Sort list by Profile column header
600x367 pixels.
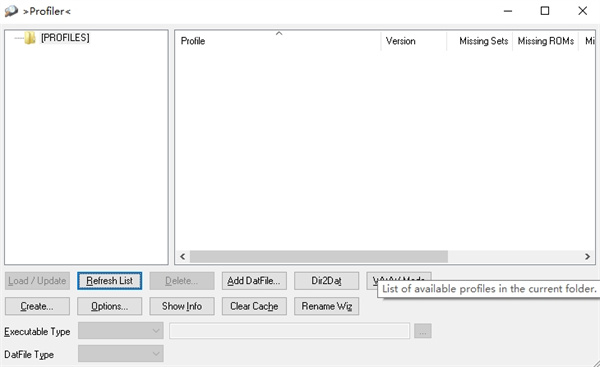click(278, 41)
